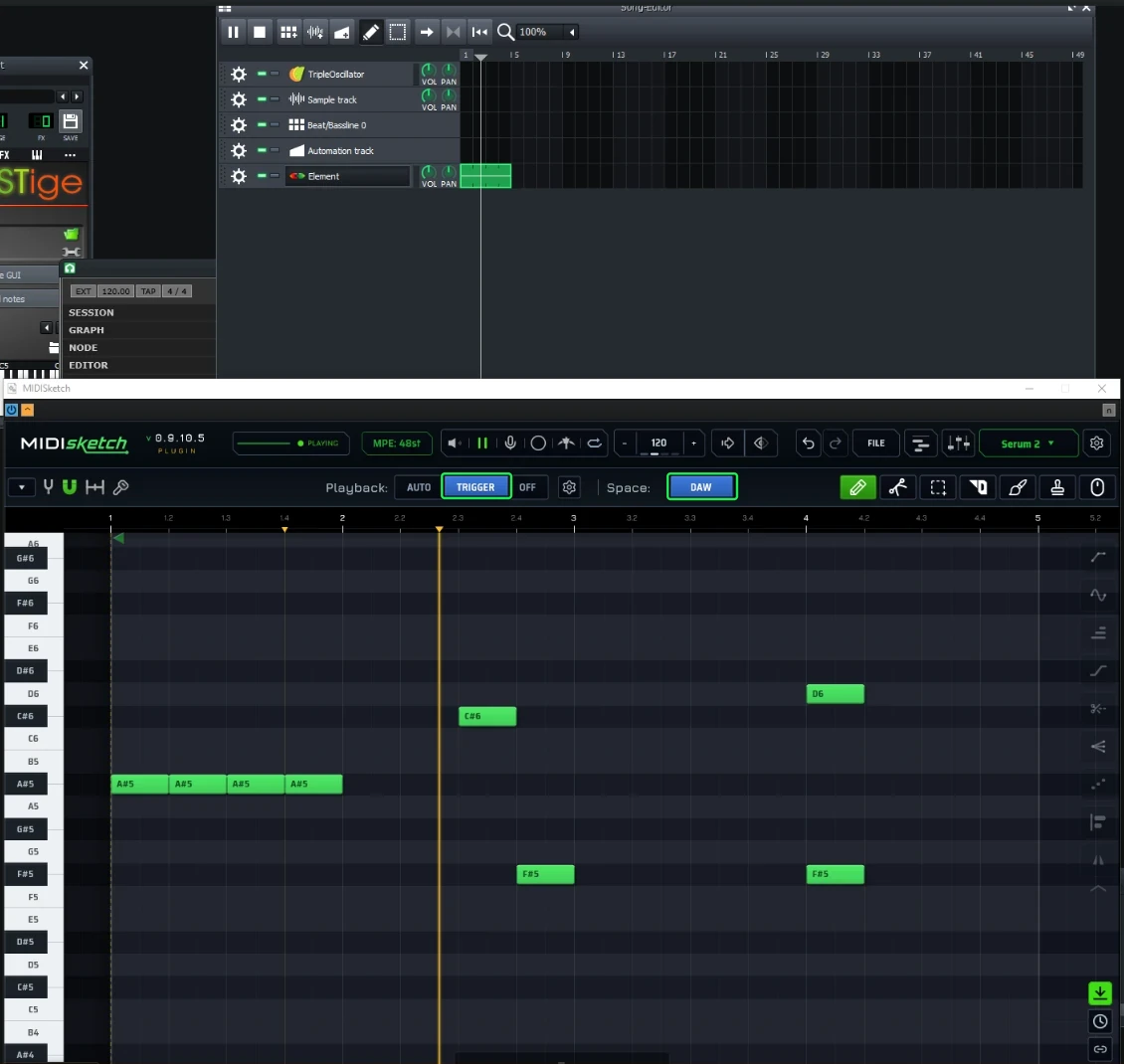Pause playback in LMMS Song-Editor

click(233, 32)
